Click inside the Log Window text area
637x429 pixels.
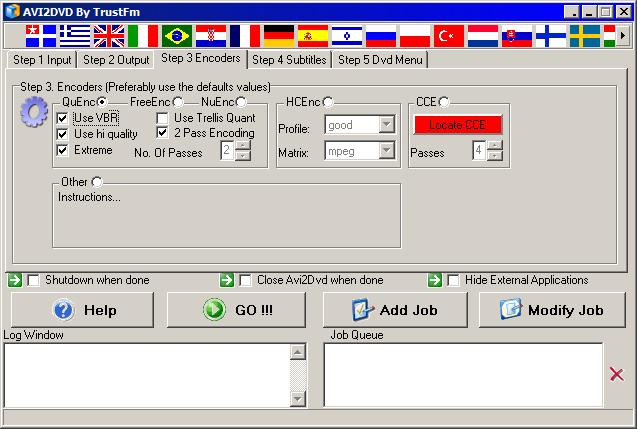coord(147,375)
